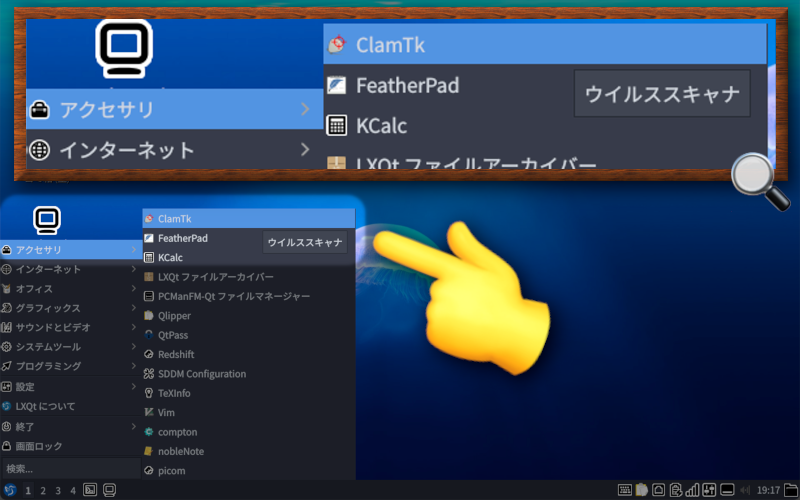Image resolution: width=800 pixels, height=500 pixels.
Task: Open the audio mixer sliders tray icon
Action: [709, 490]
